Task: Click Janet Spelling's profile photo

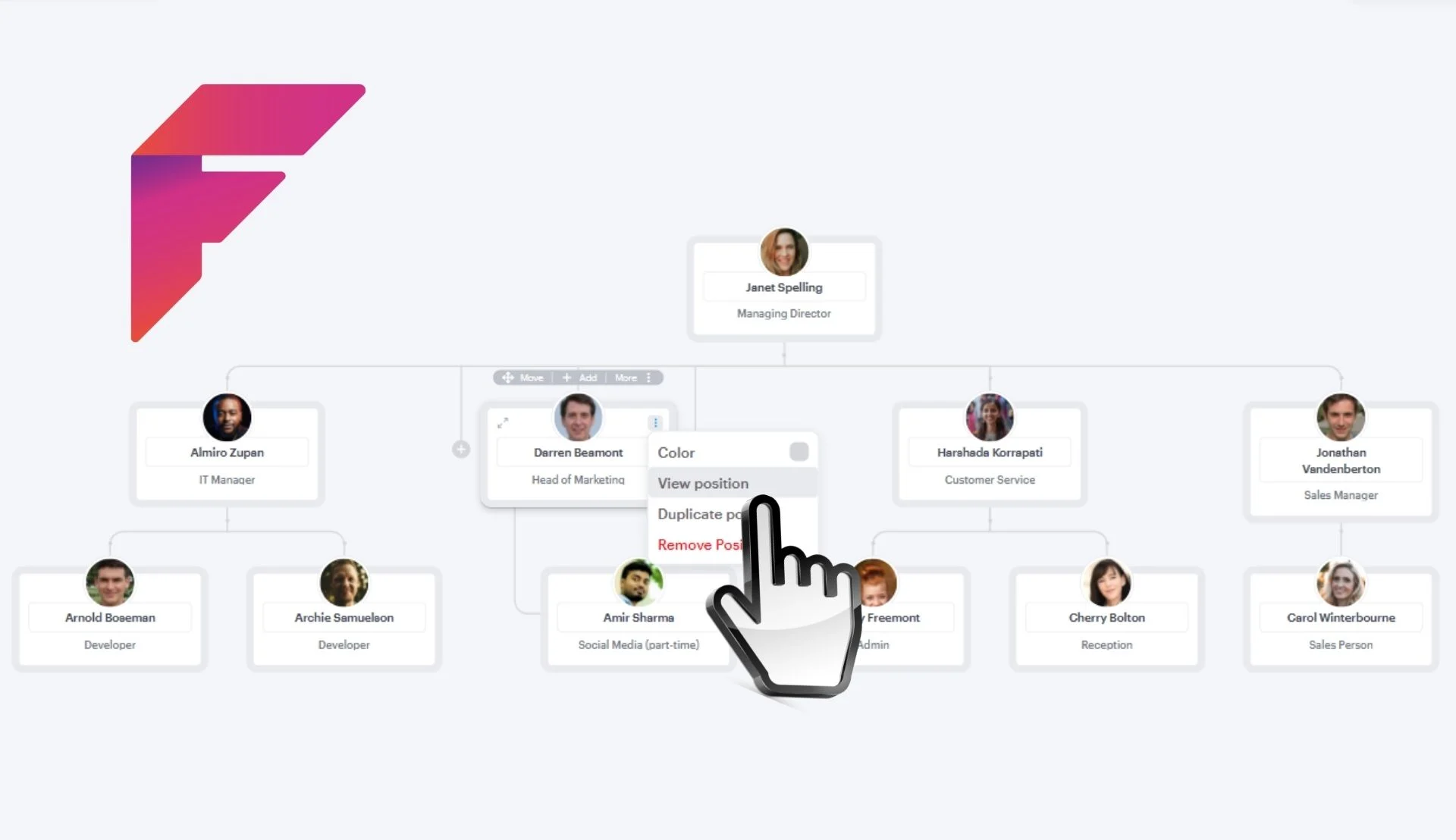Action: (x=783, y=254)
